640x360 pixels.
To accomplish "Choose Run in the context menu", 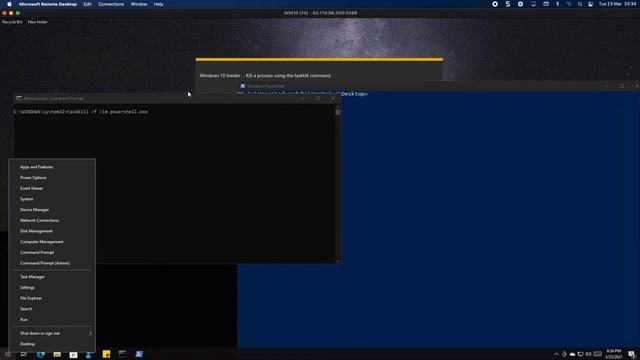I will point(52,319).
